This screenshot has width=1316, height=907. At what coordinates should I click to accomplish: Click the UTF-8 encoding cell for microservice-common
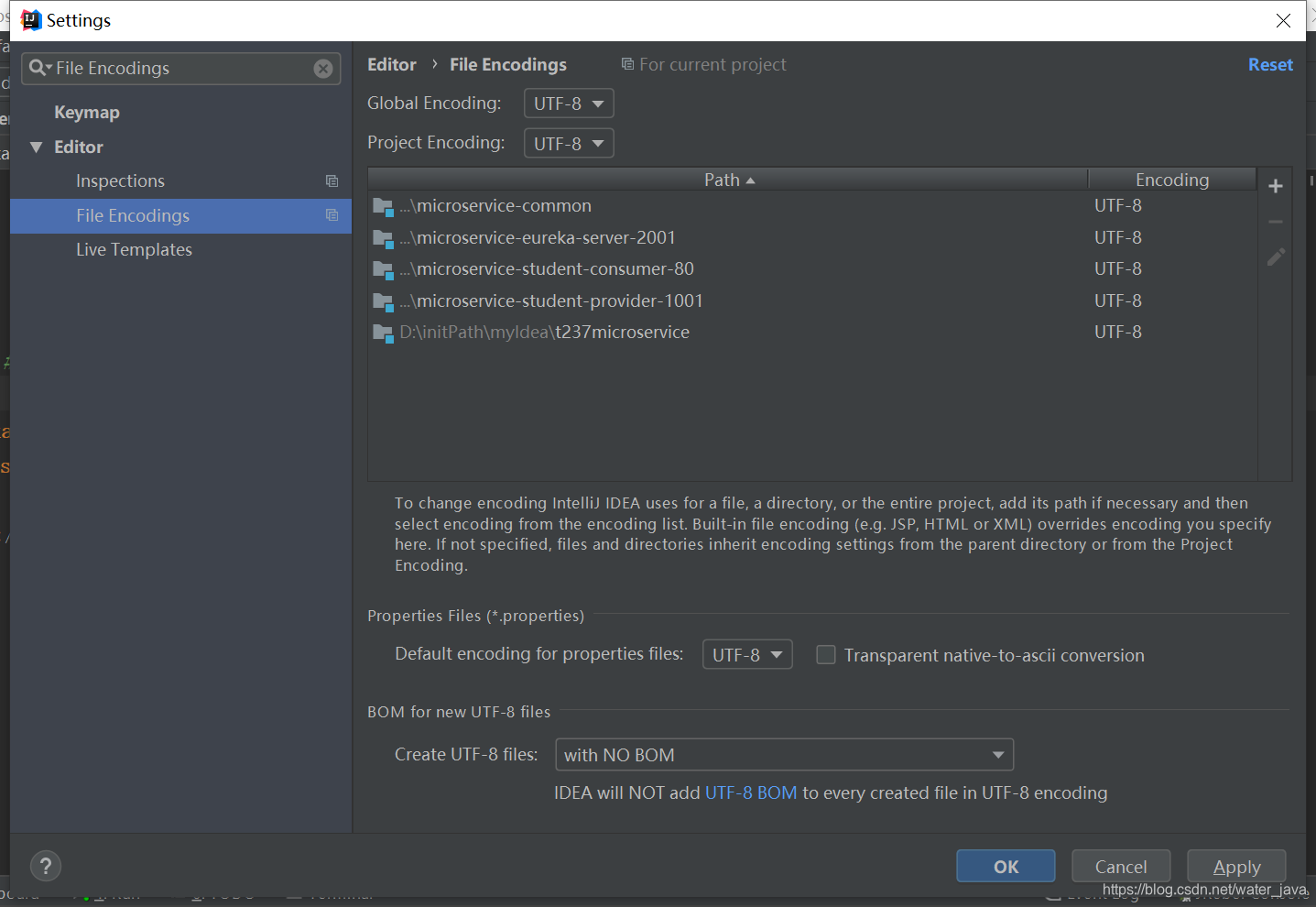pos(1118,206)
